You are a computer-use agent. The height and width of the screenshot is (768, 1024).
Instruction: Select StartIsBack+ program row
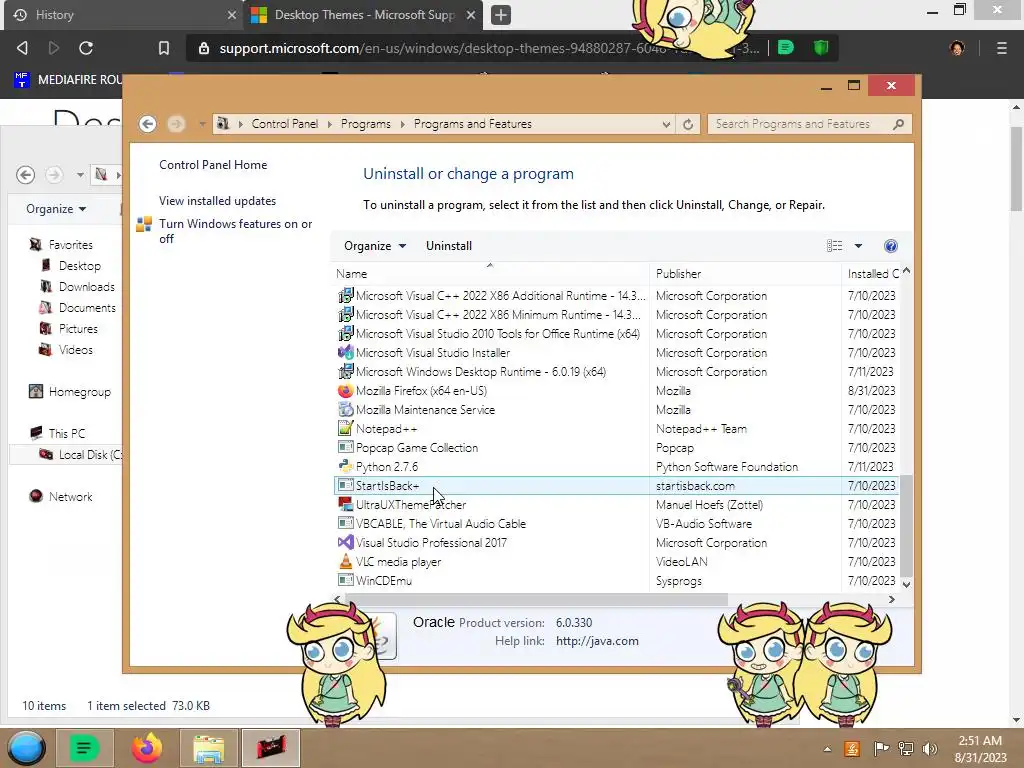pos(618,486)
